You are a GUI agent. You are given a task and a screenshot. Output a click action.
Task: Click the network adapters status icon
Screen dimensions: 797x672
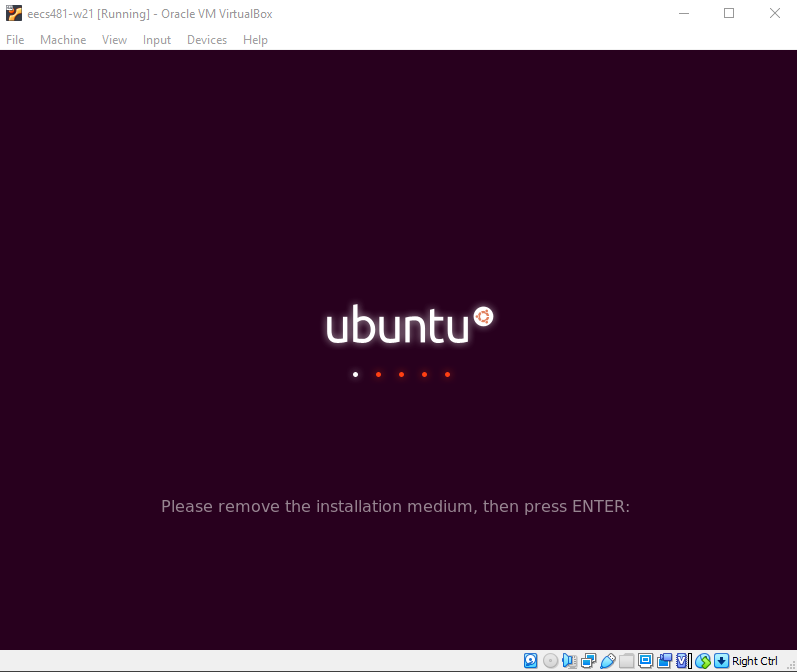(x=588, y=661)
